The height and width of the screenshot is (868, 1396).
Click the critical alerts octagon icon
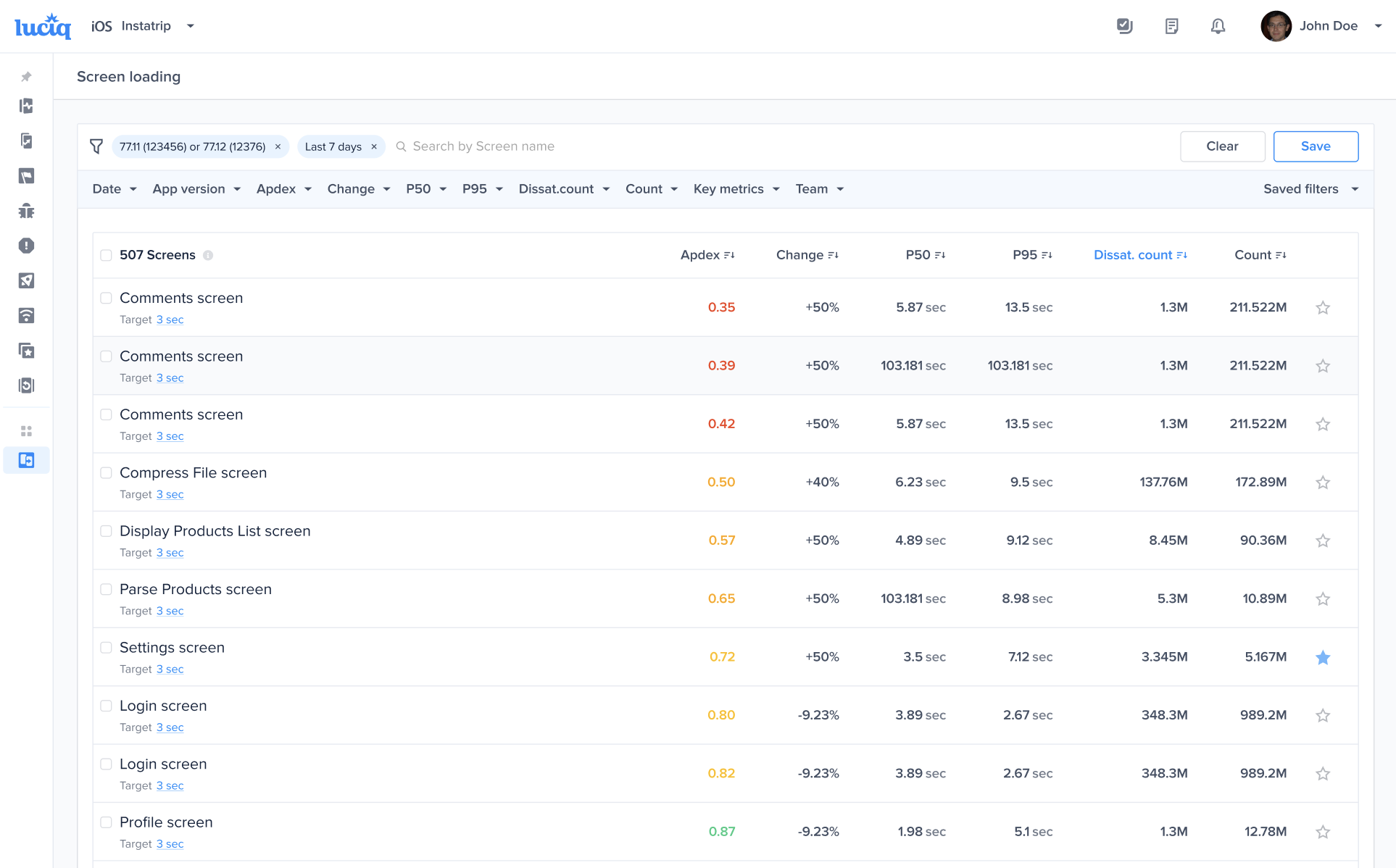point(26,246)
